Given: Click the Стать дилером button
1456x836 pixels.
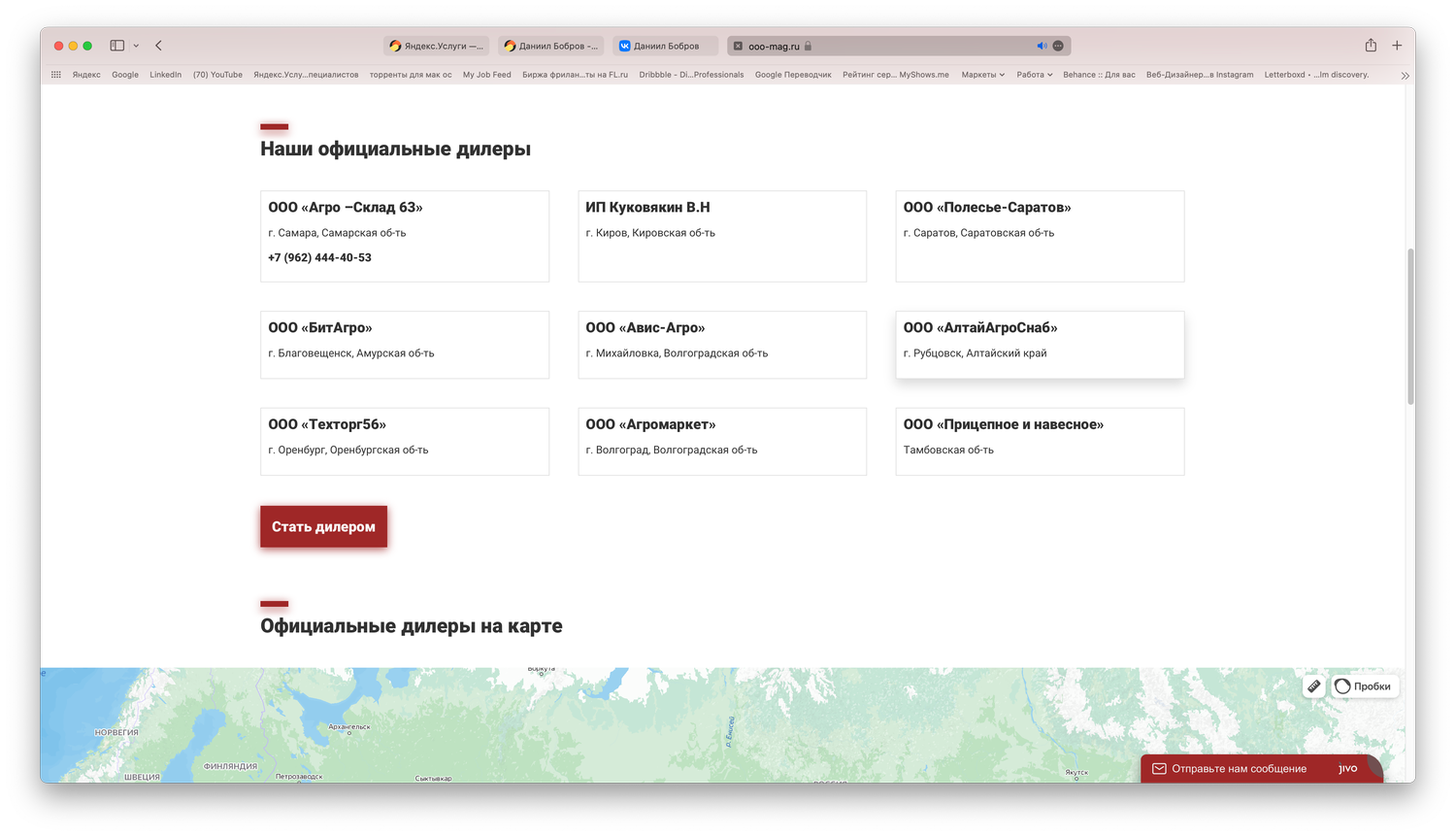Looking at the screenshot, I should 323,526.
